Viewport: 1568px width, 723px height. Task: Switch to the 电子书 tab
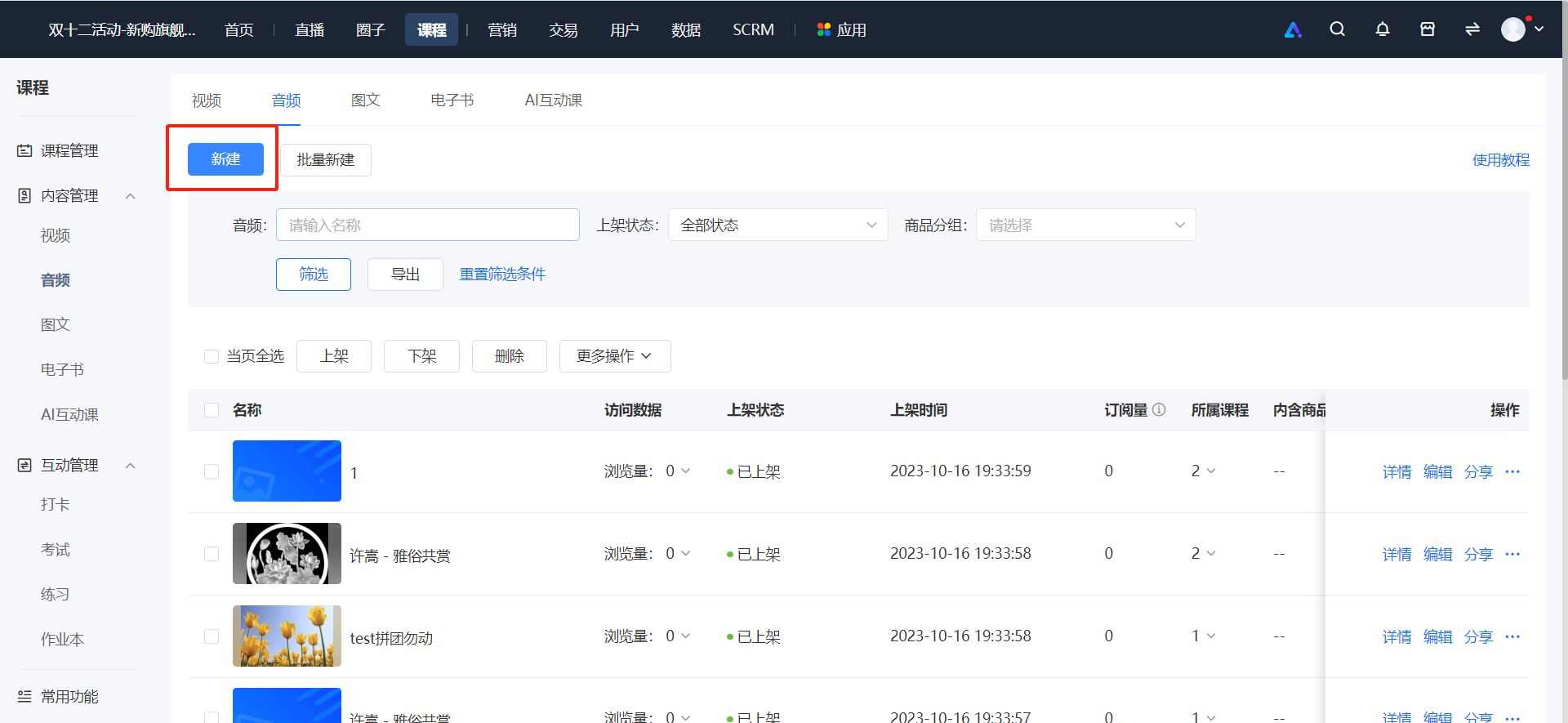click(452, 100)
